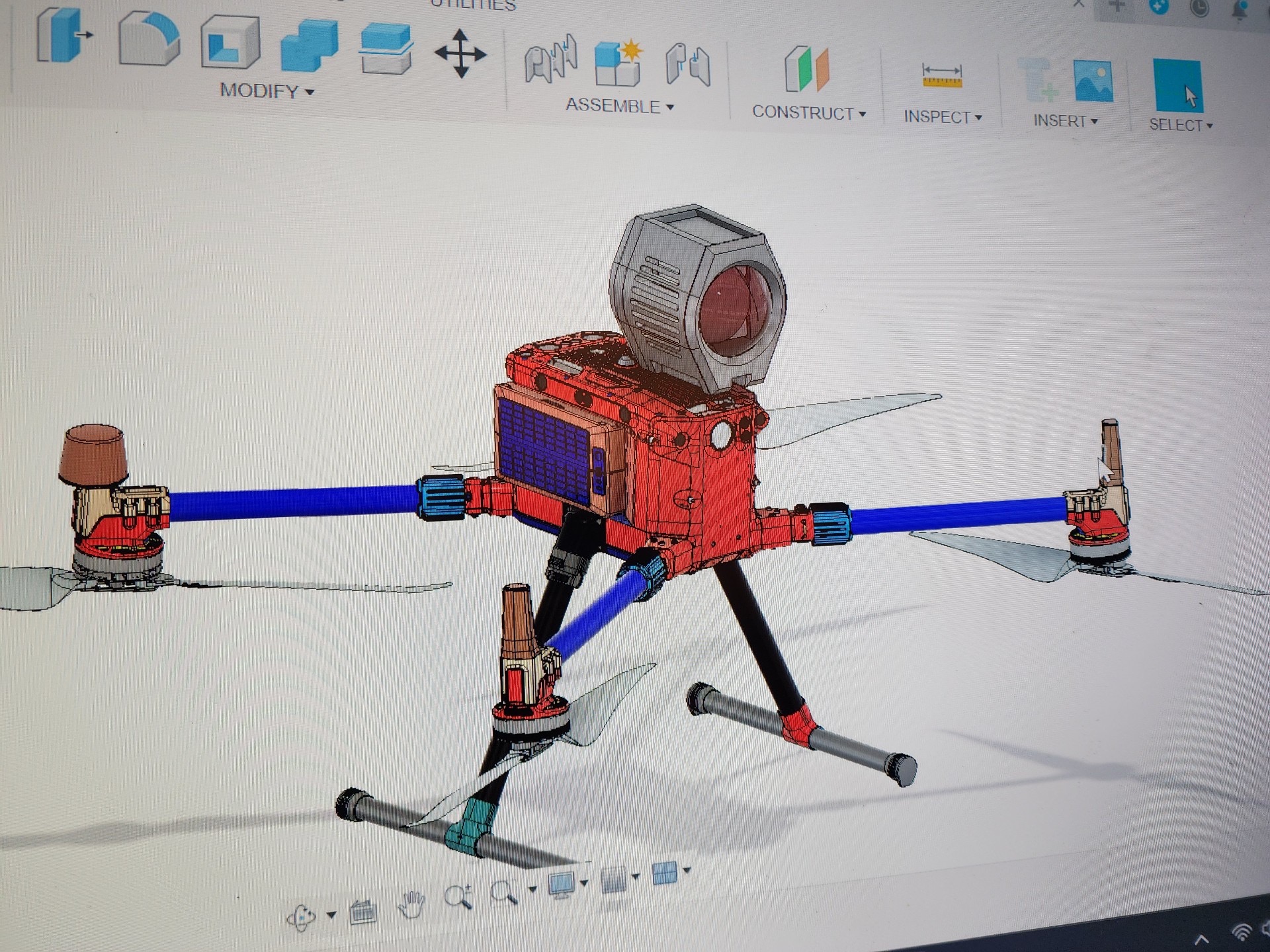Click the Zoom Window/Fit magnifier
The height and width of the screenshot is (952, 1270).
[x=504, y=893]
